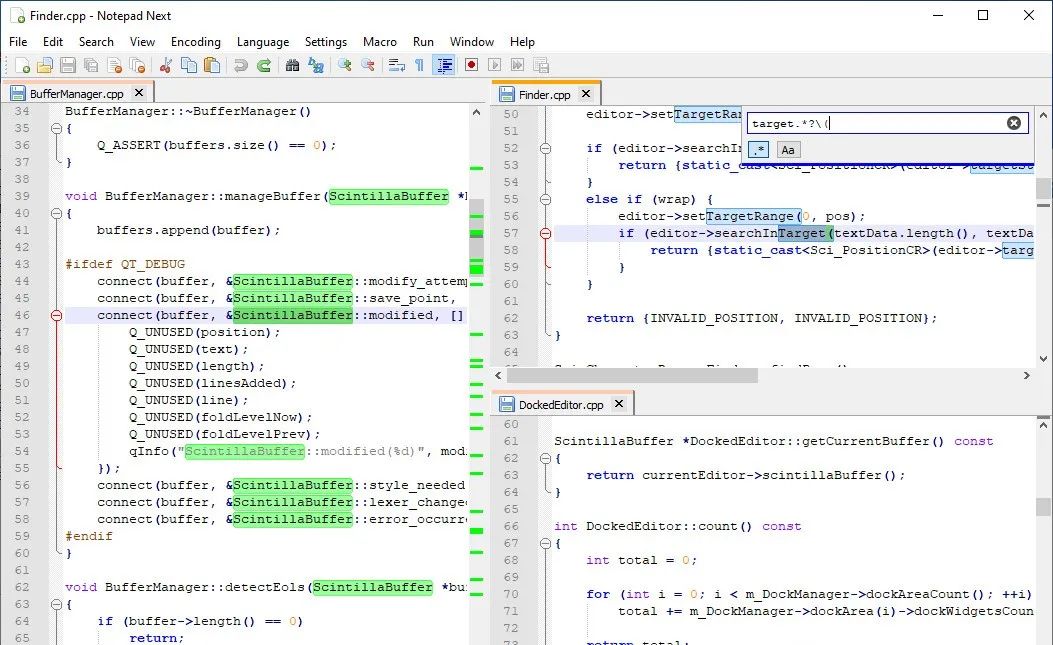The width and height of the screenshot is (1053, 645).
Task: Click the macro playback icon
Action: tap(494, 65)
